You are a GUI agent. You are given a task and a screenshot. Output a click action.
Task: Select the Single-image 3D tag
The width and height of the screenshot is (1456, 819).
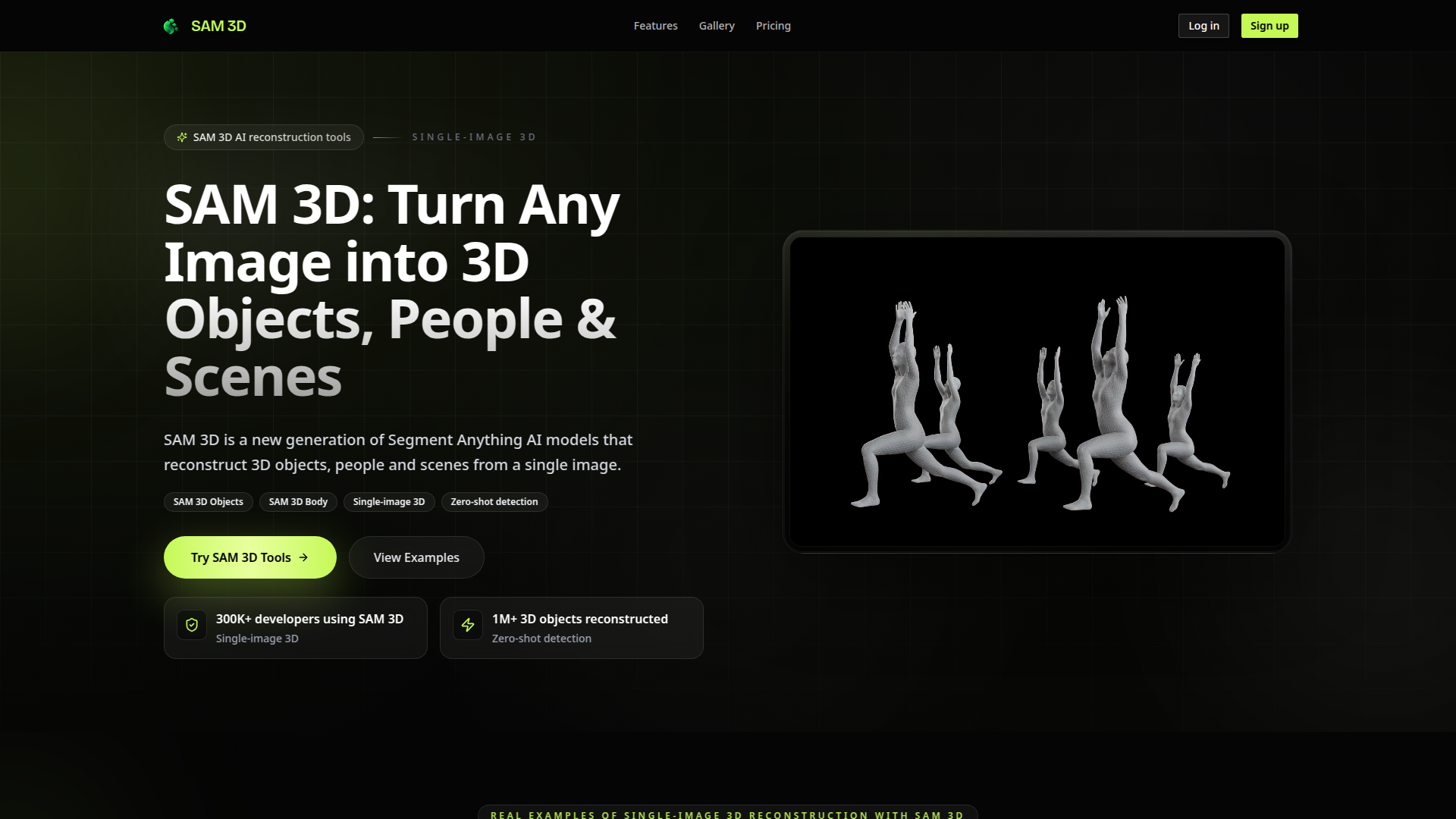[389, 502]
